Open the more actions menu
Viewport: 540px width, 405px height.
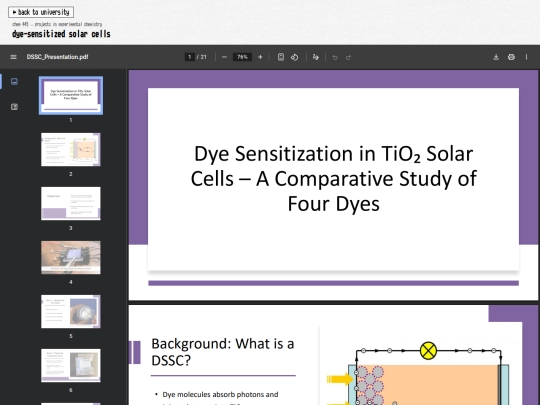(526, 57)
